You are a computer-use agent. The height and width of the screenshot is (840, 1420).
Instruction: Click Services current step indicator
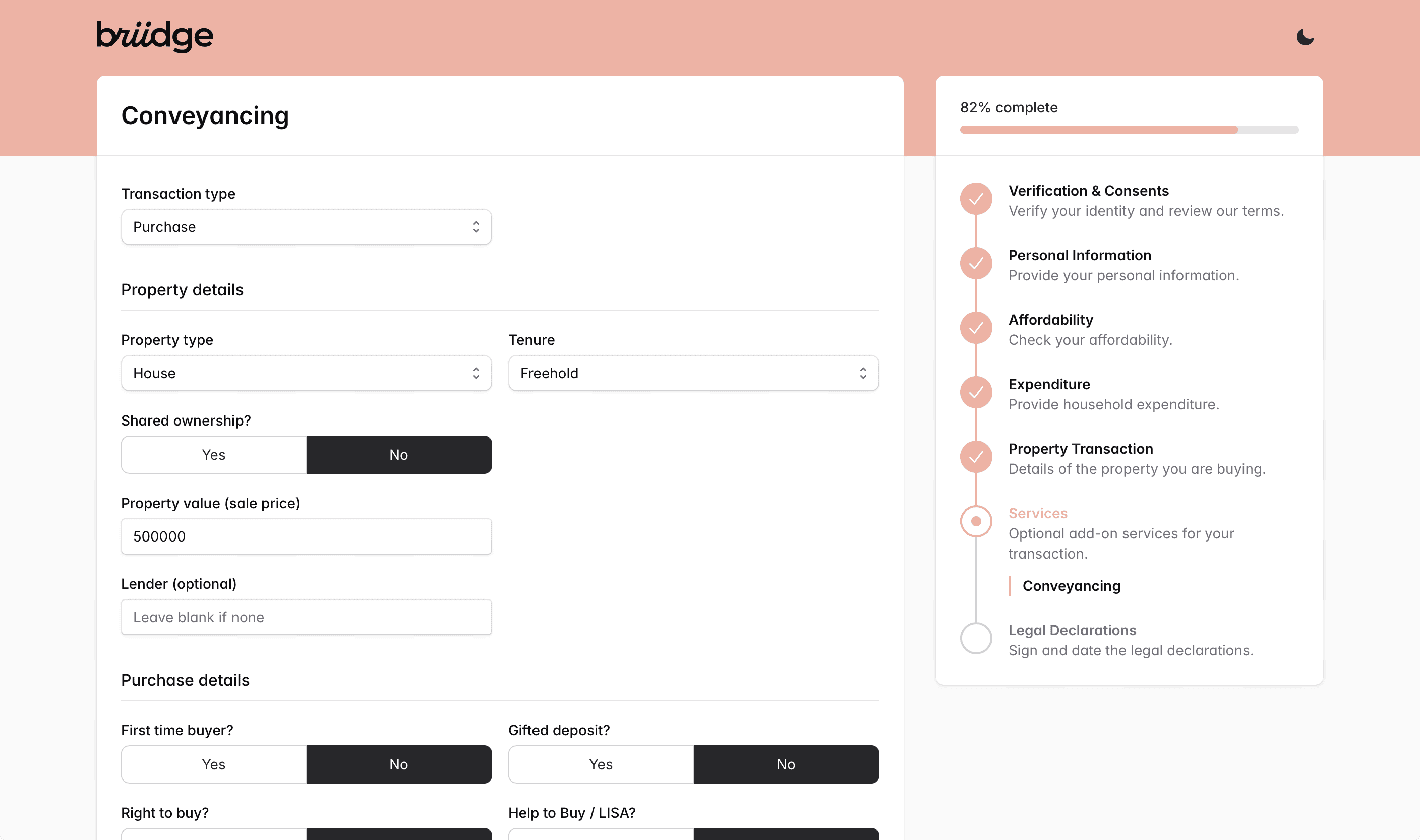pos(976,521)
